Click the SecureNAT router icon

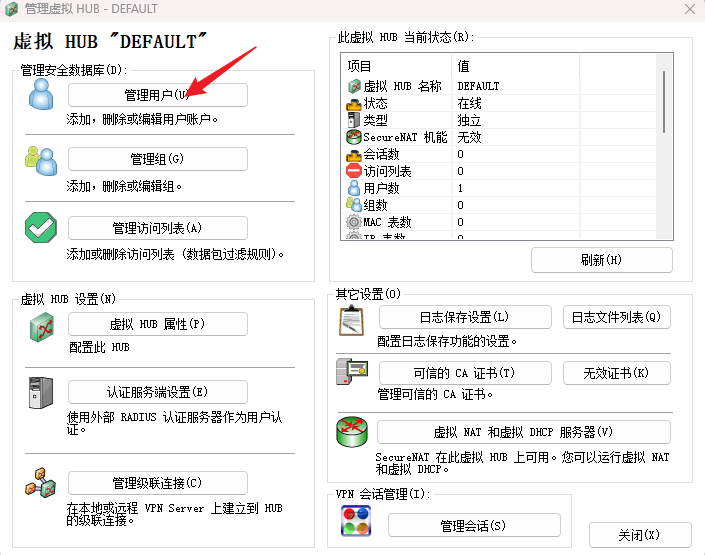click(x=352, y=433)
